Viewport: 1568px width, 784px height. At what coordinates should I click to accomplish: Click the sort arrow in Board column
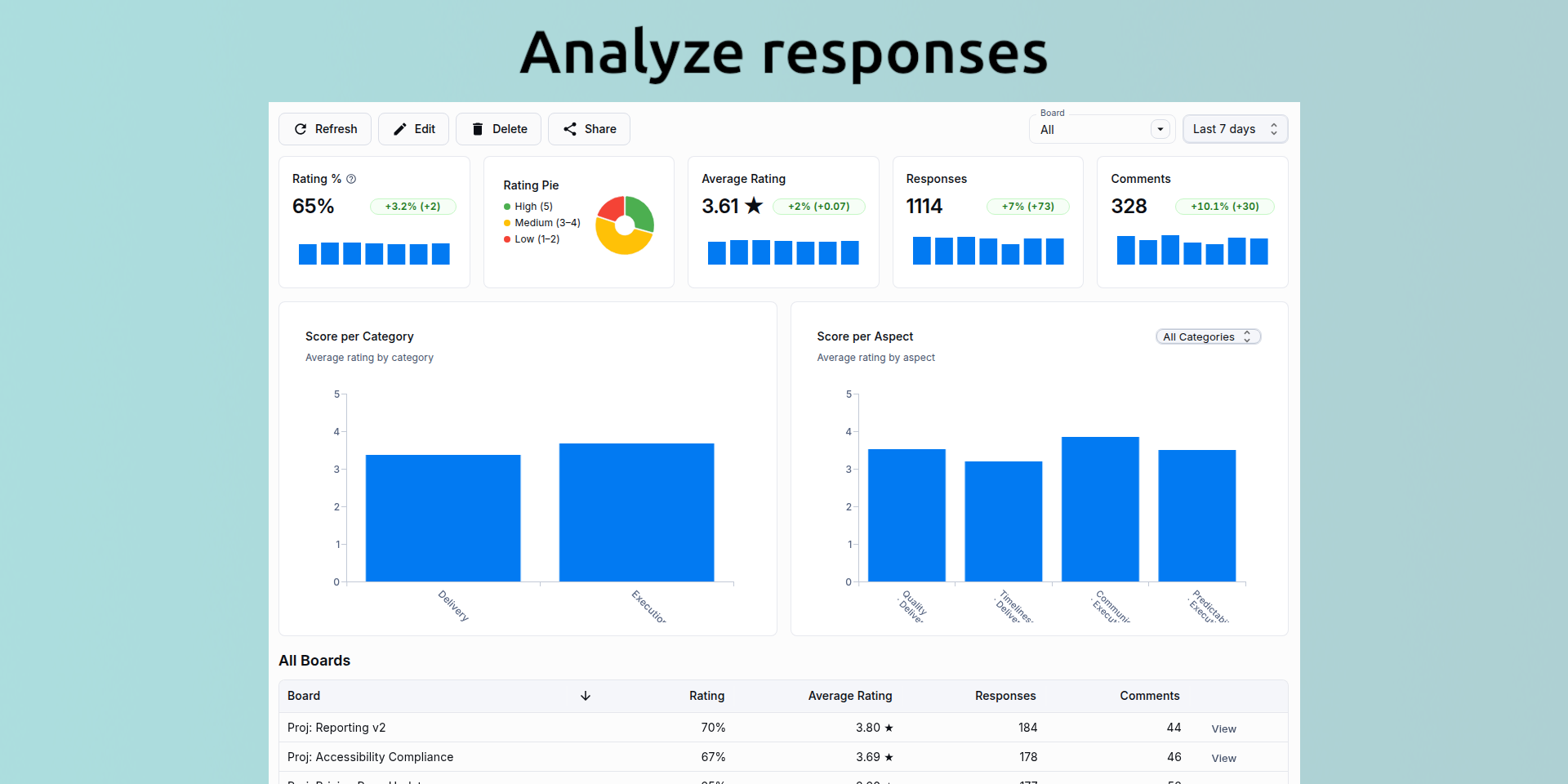tap(586, 696)
